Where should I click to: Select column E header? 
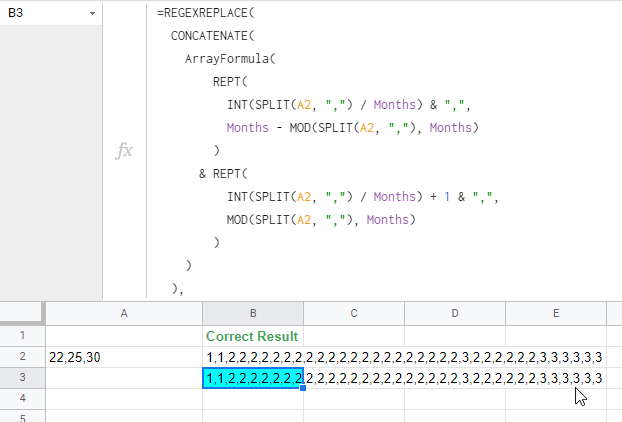[x=556, y=314]
